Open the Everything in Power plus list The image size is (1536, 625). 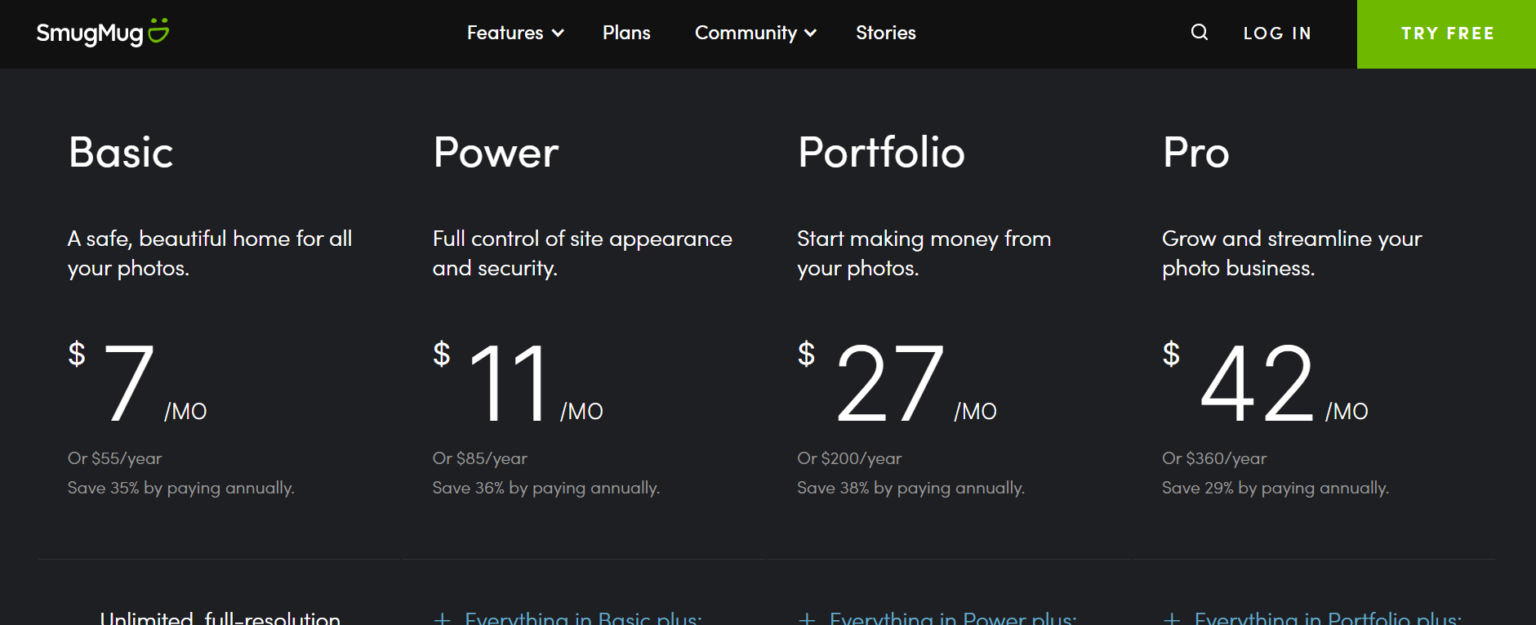click(951, 619)
